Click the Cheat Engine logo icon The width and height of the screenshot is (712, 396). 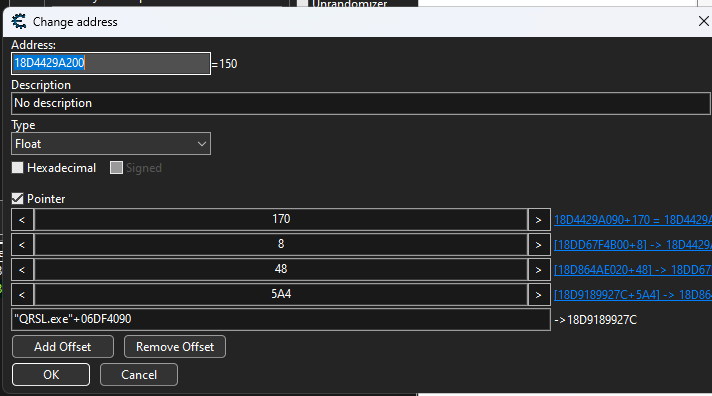click(19, 21)
